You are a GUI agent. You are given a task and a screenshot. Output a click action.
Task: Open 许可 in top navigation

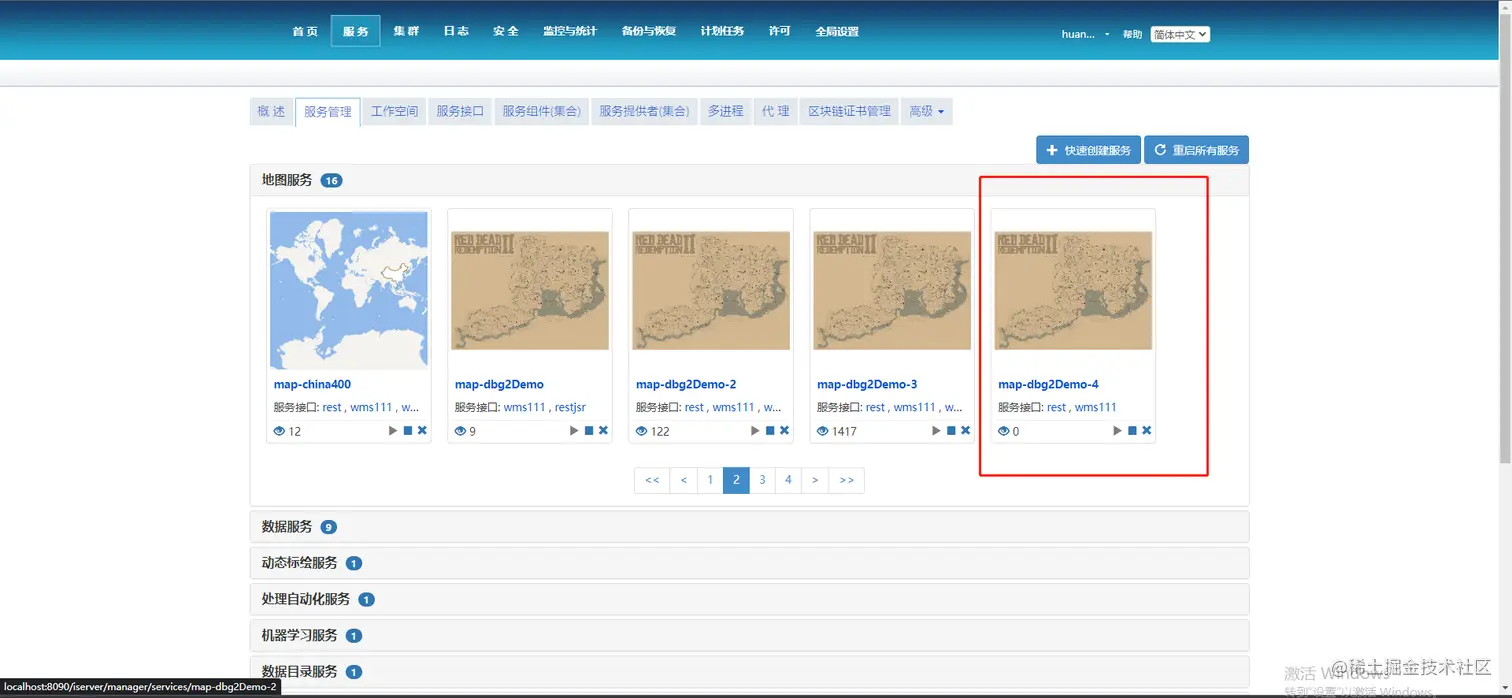tap(780, 31)
